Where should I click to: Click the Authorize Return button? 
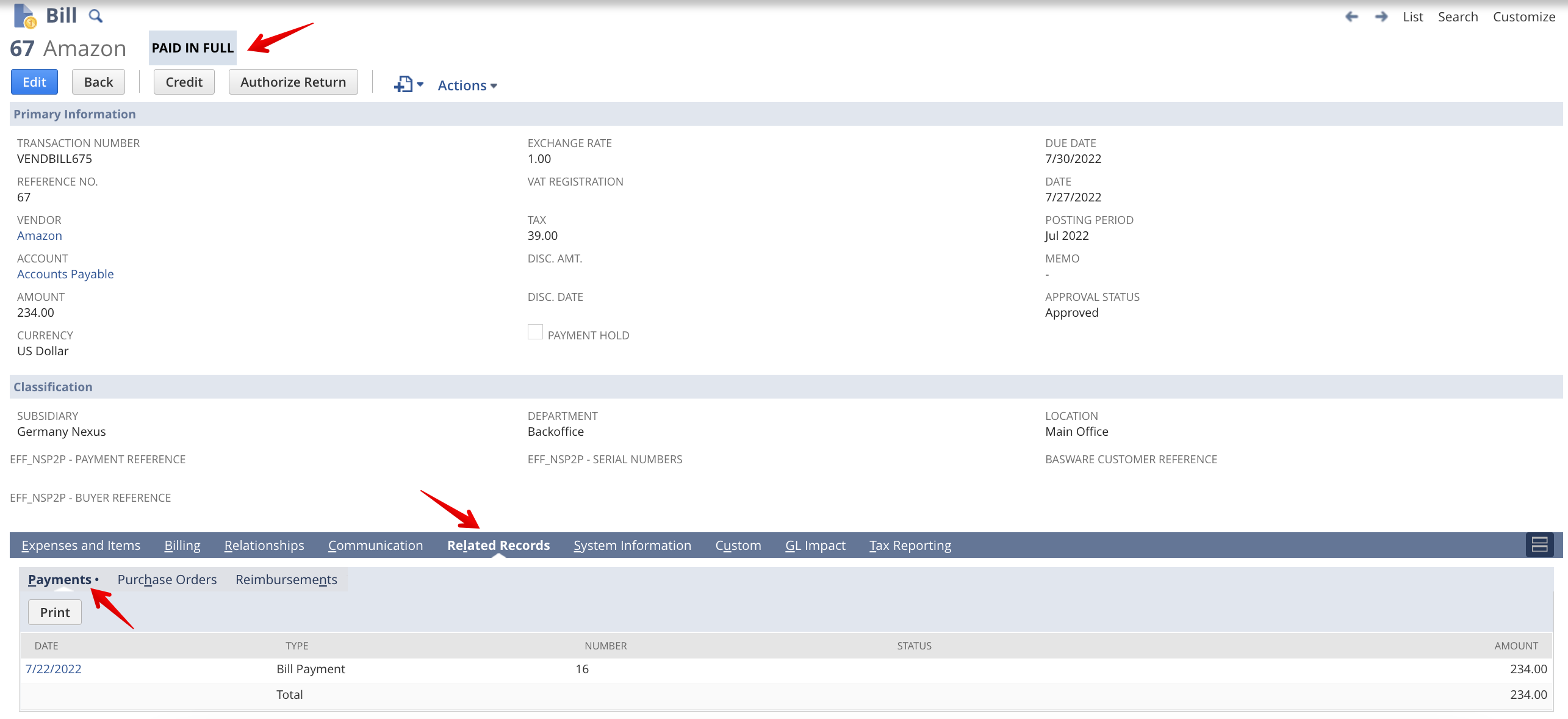pyautogui.click(x=293, y=82)
